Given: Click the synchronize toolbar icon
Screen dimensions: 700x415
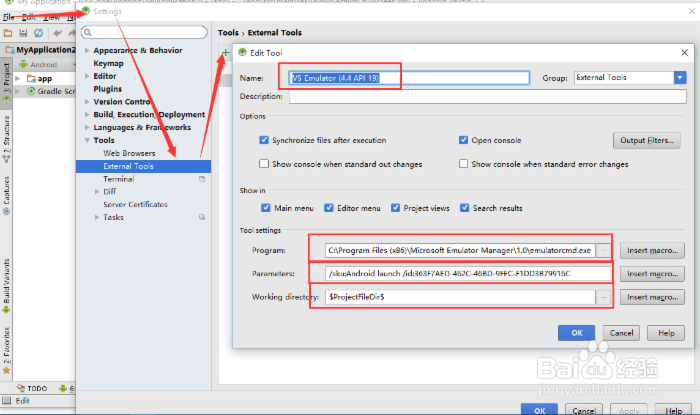Looking at the screenshot, I should point(39,33).
